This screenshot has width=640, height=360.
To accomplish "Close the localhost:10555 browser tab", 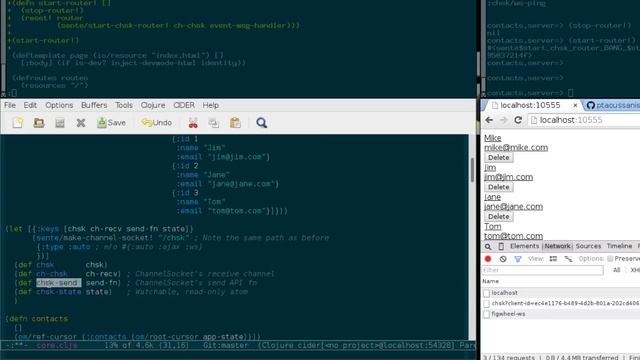I will coord(575,105).
